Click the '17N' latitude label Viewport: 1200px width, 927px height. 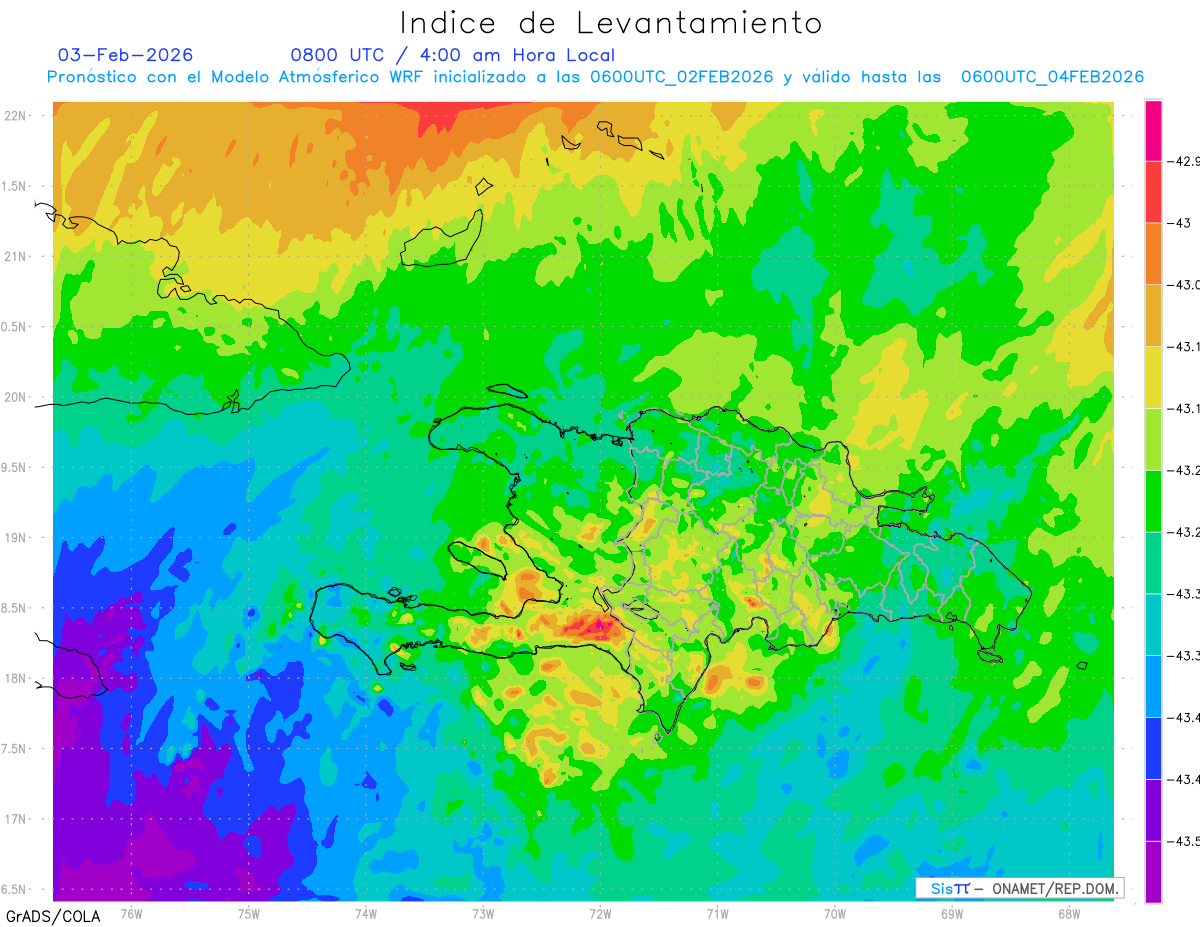(15, 819)
